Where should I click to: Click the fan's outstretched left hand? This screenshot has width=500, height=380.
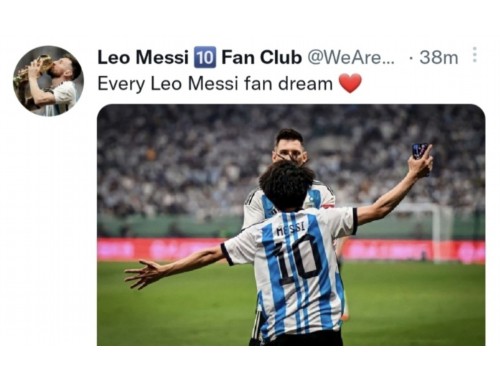coord(141,273)
